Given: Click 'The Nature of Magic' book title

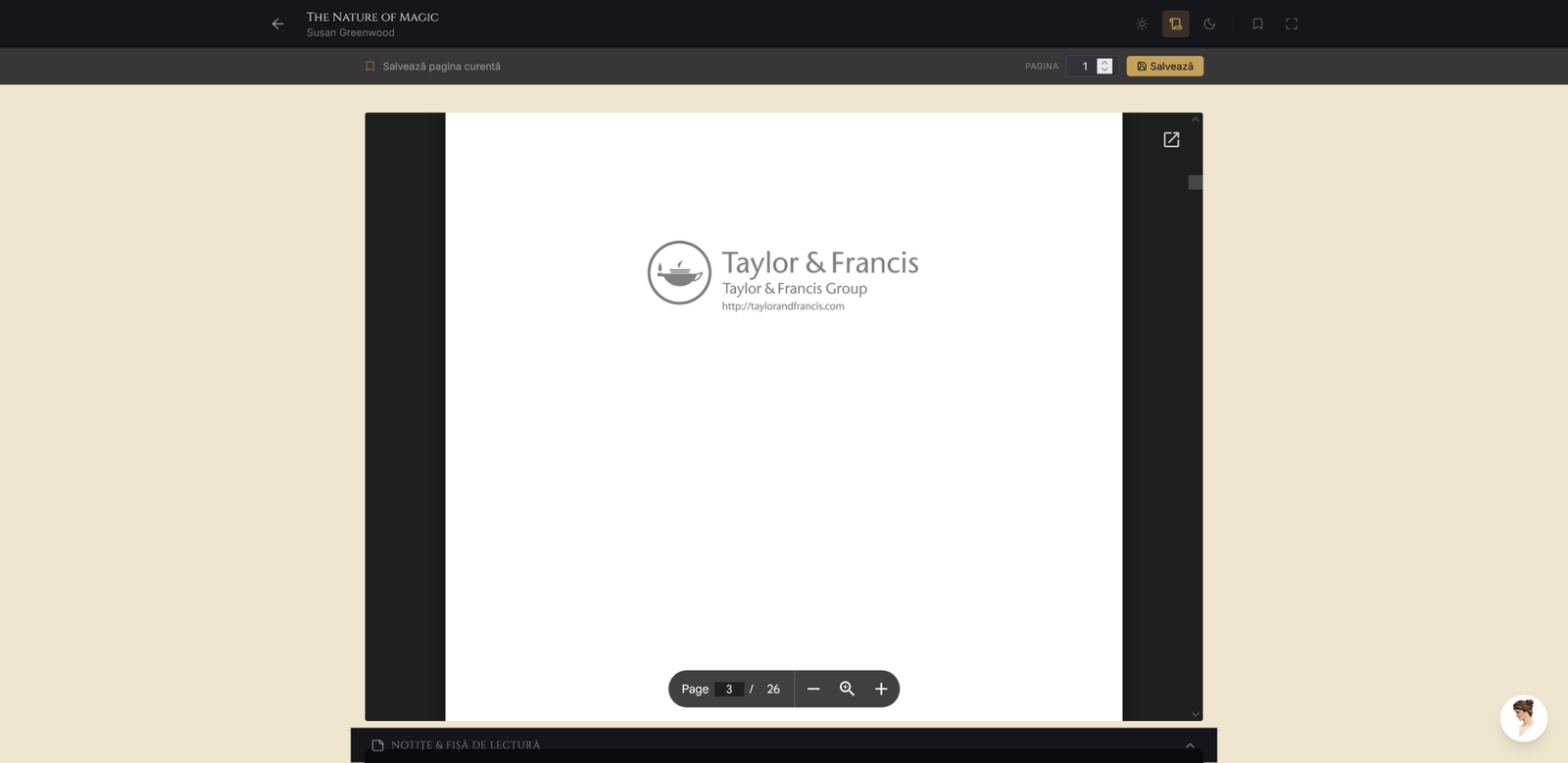Looking at the screenshot, I should pyautogui.click(x=372, y=17).
